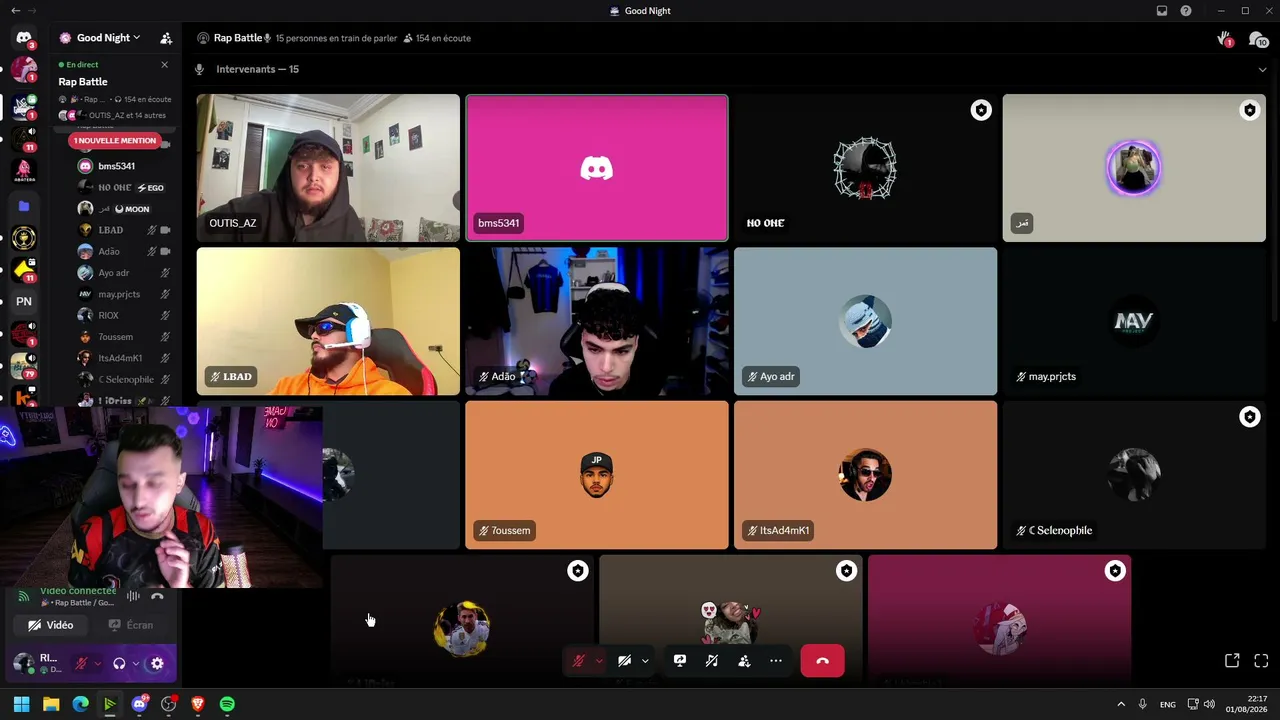Click the invite speakers icon in call bar
Image resolution: width=1280 pixels, height=720 pixels.
click(744, 661)
